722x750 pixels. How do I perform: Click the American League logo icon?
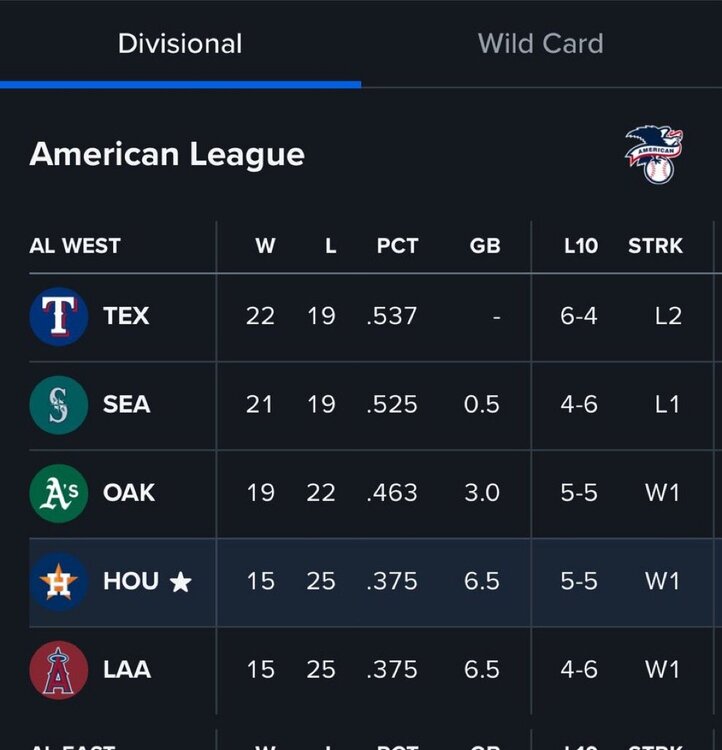click(654, 155)
